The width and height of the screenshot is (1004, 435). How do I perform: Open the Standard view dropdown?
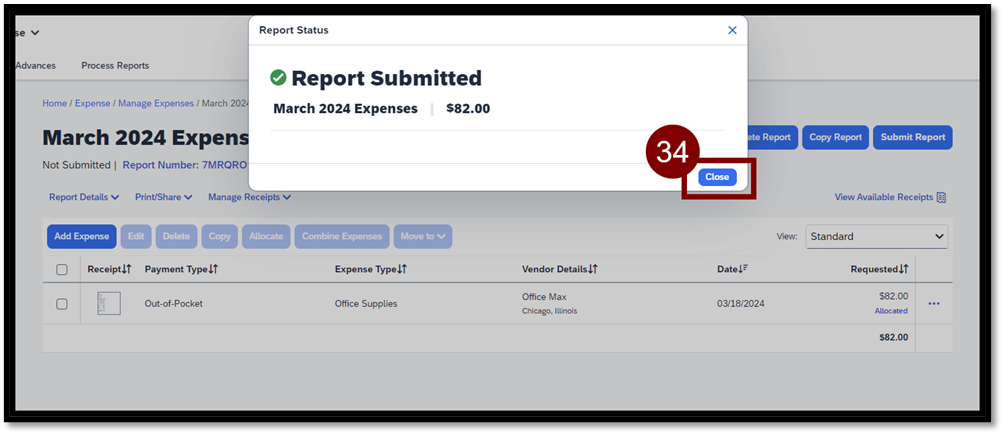(876, 237)
